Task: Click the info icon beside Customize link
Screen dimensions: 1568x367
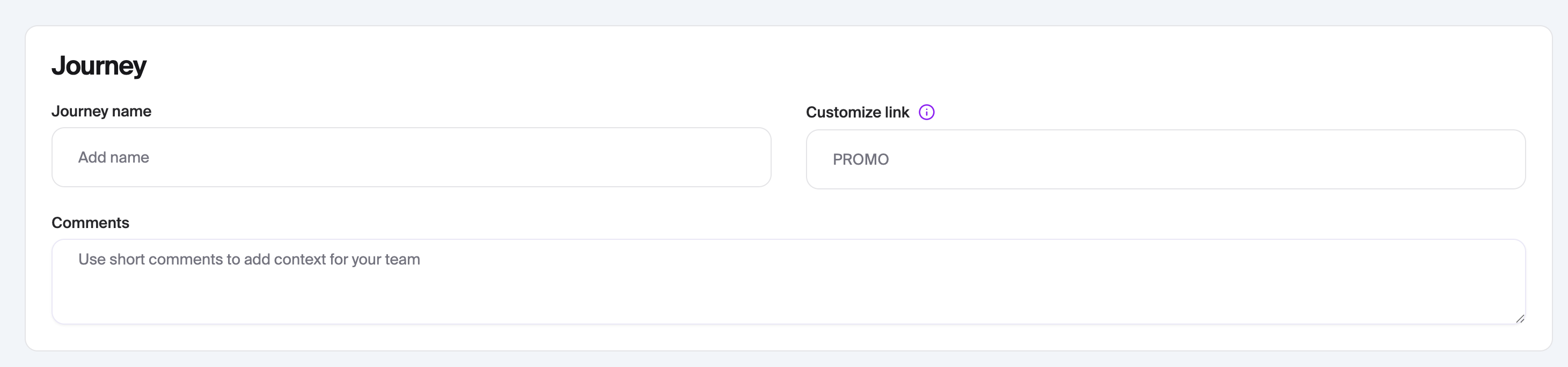Action: click(926, 113)
